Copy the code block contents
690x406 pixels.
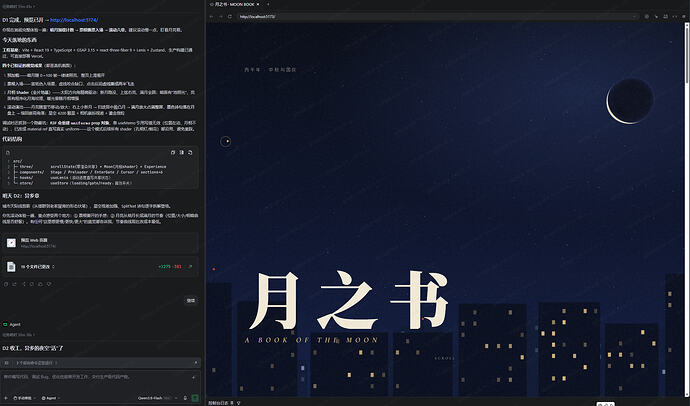(173, 153)
